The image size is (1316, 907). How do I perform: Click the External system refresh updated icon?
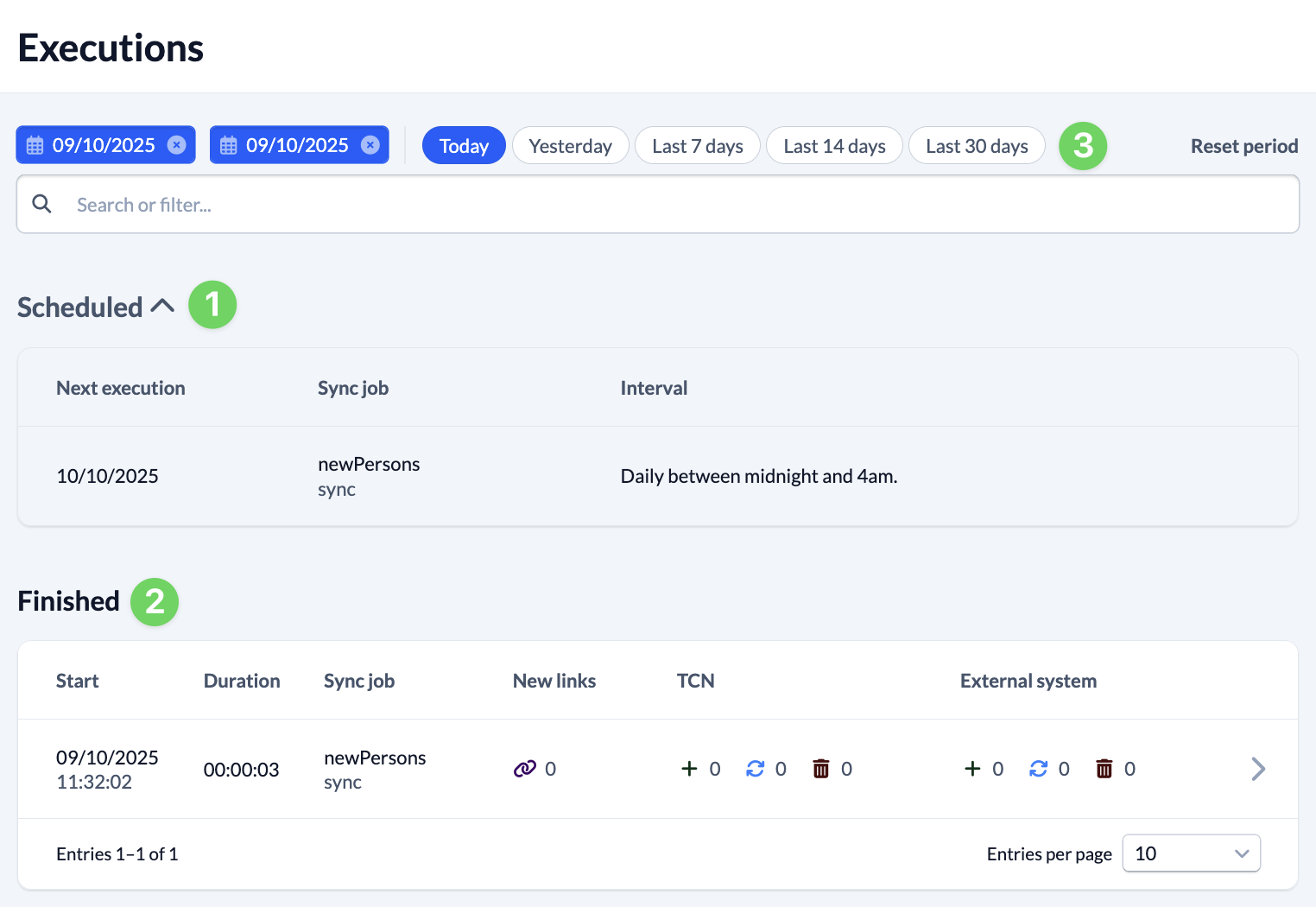point(1039,769)
